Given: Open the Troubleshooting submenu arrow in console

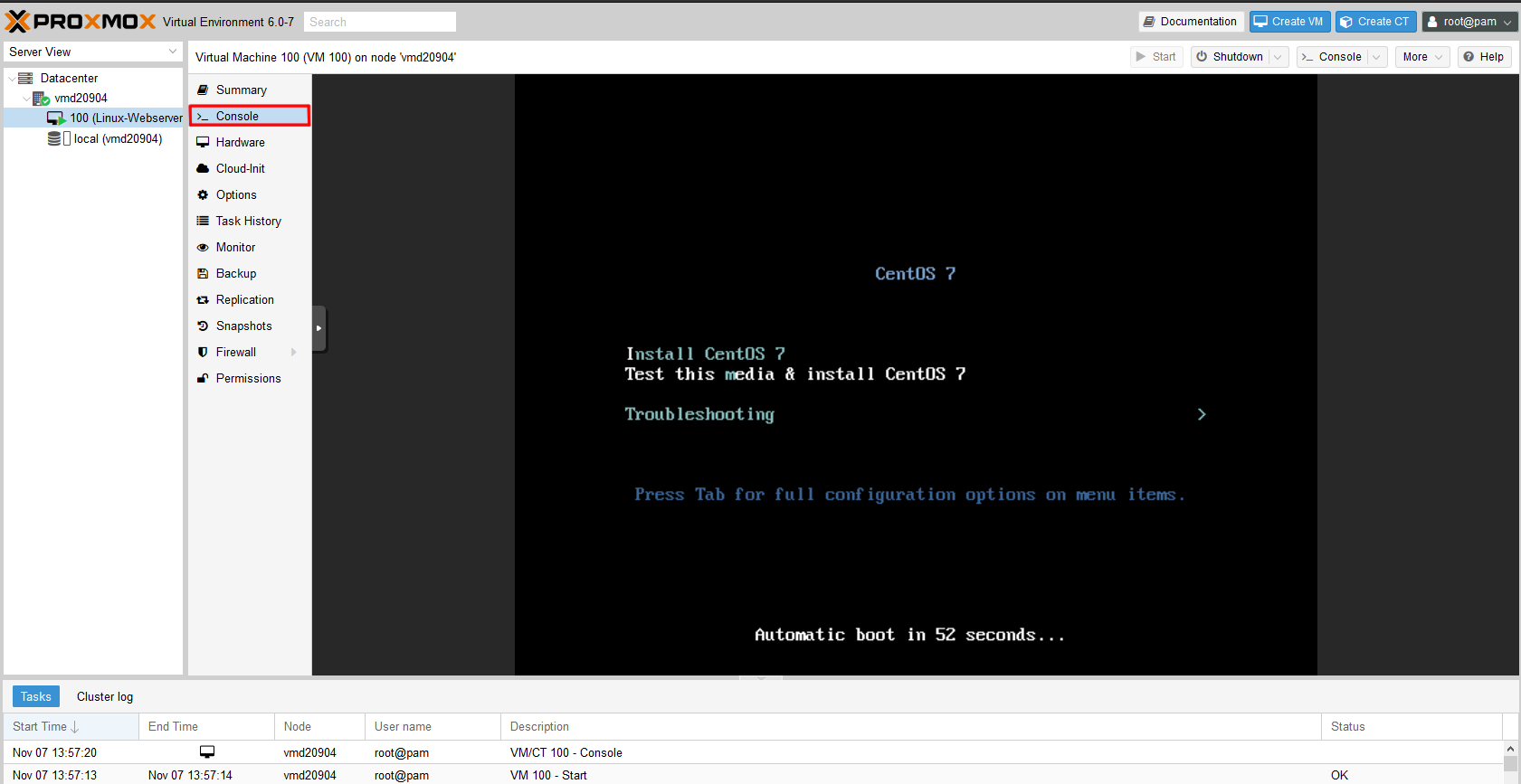Looking at the screenshot, I should (1202, 414).
